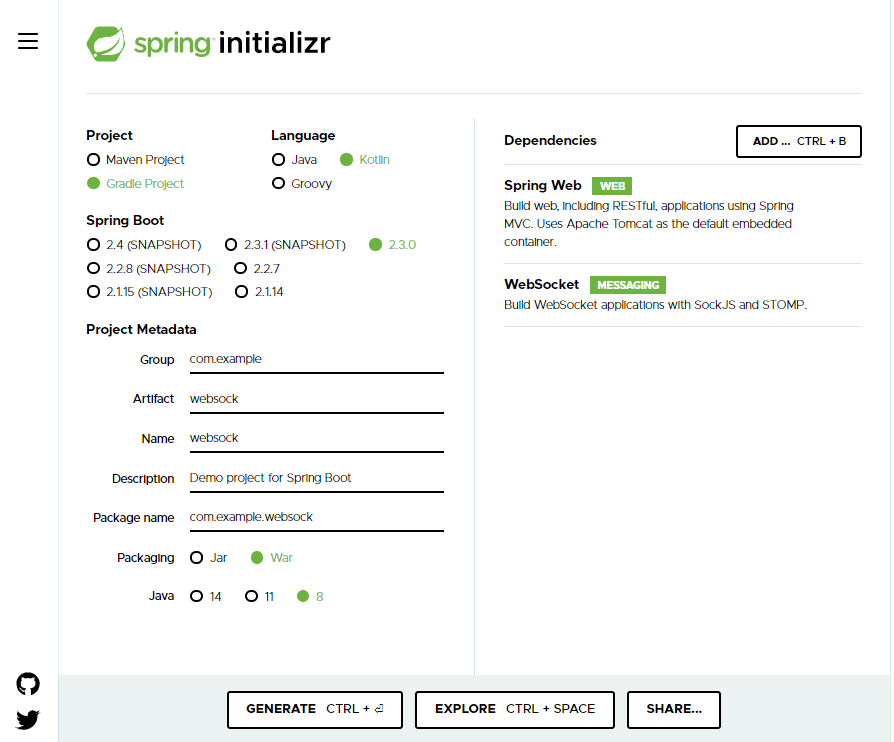Image resolution: width=894 pixels, height=742 pixels.
Task: Focus the Group input field
Action: (316, 360)
